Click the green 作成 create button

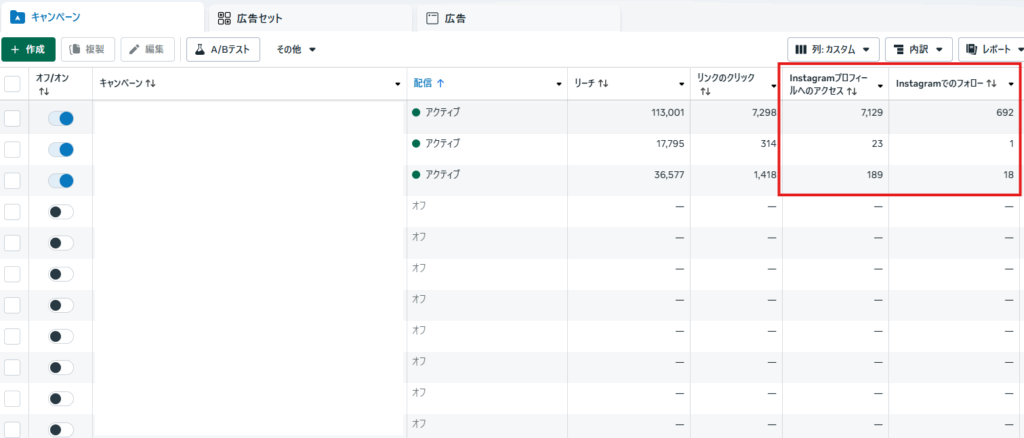point(28,49)
